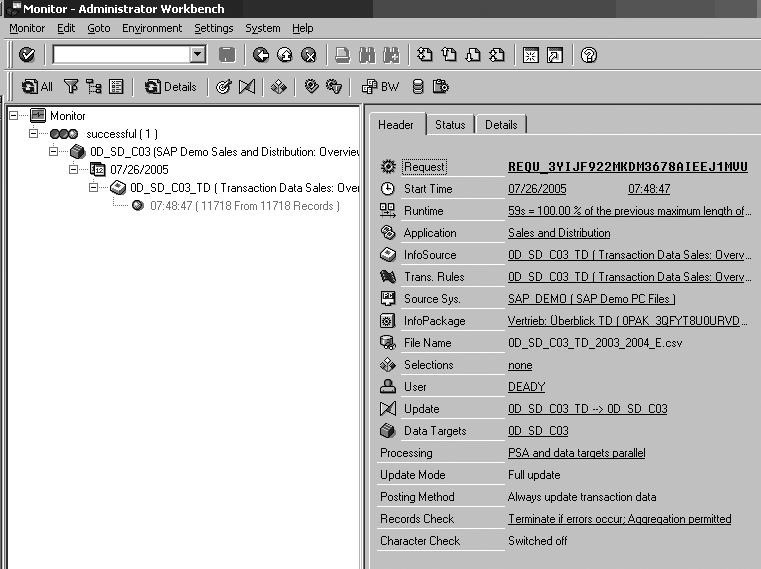Open the command field dropdown arrow
This screenshot has width=761, height=569.
[x=197, y=55]
